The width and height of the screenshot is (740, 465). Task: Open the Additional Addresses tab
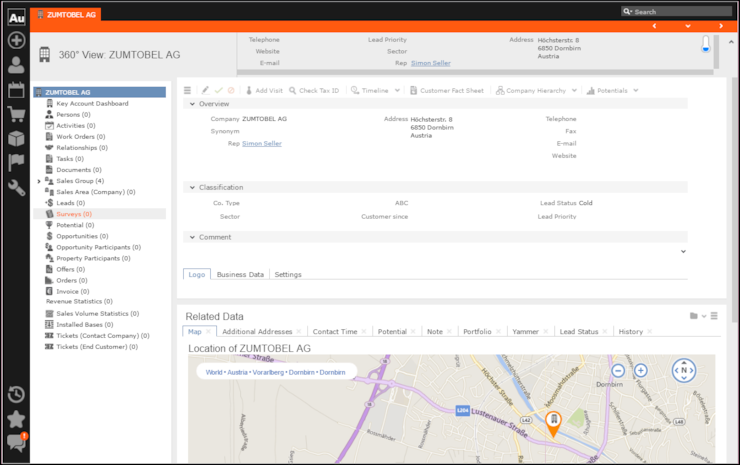[257, 331]
